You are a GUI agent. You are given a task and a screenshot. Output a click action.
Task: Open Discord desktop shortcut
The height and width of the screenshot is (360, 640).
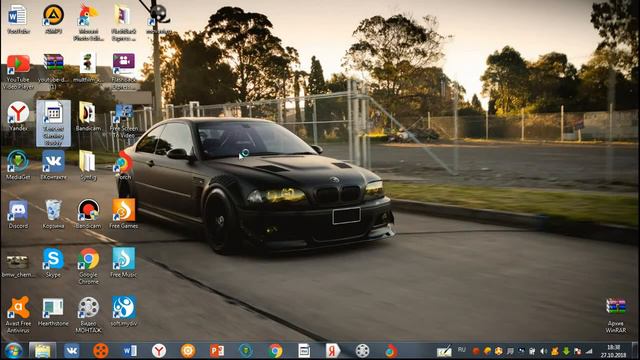coord(18,213)
